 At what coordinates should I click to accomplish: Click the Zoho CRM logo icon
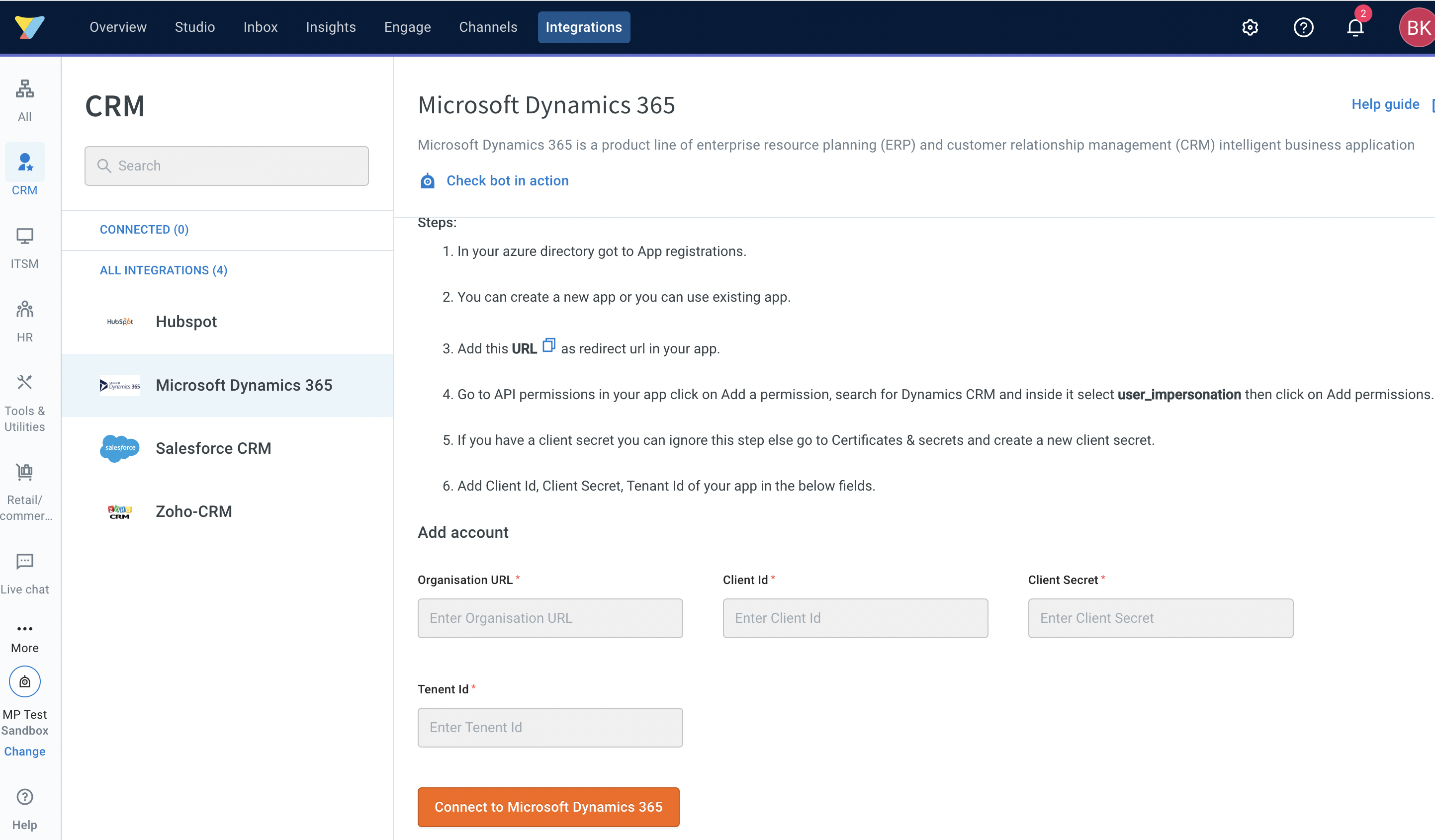(119, 511)
